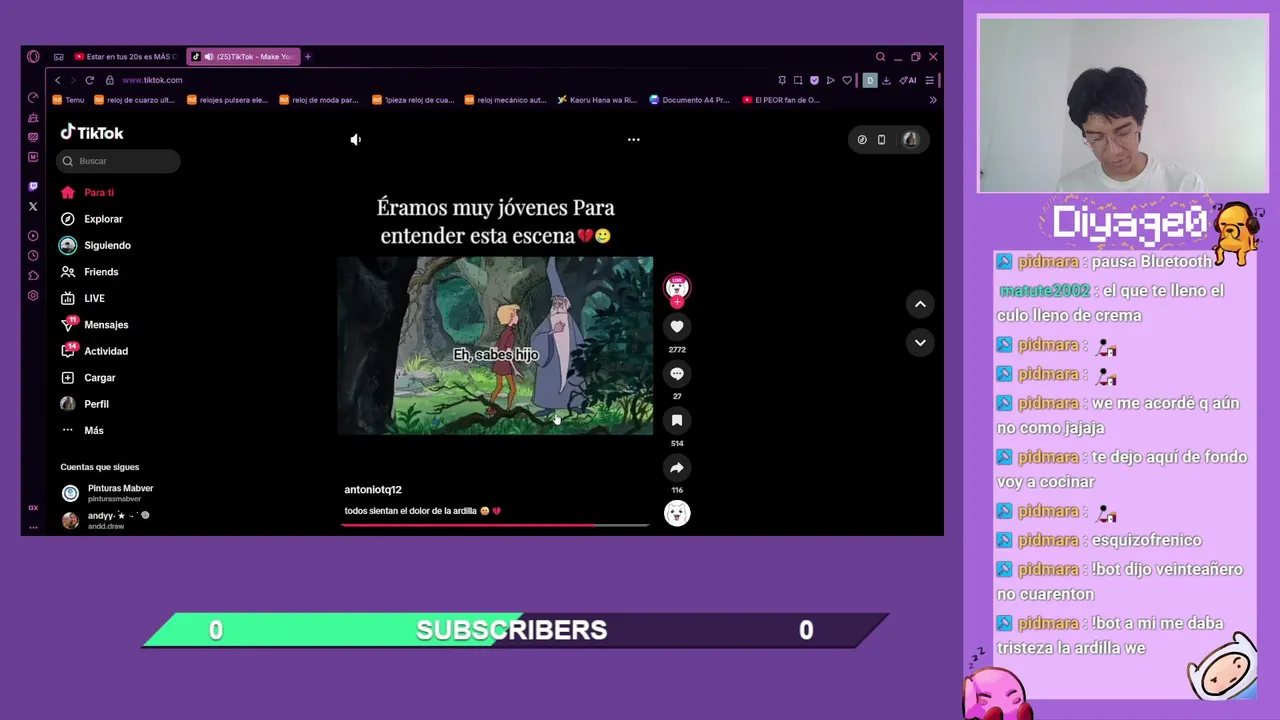This screenshot has width=1280, height=720.
Task: Open the video's sound disc icon
Action: point(677,513)
